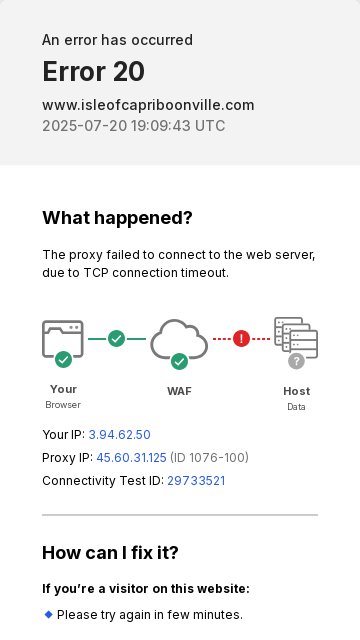Click the gray question mark under host
Image resolution: width=360 pixels, height=640 pixels.
coord(296,361)
